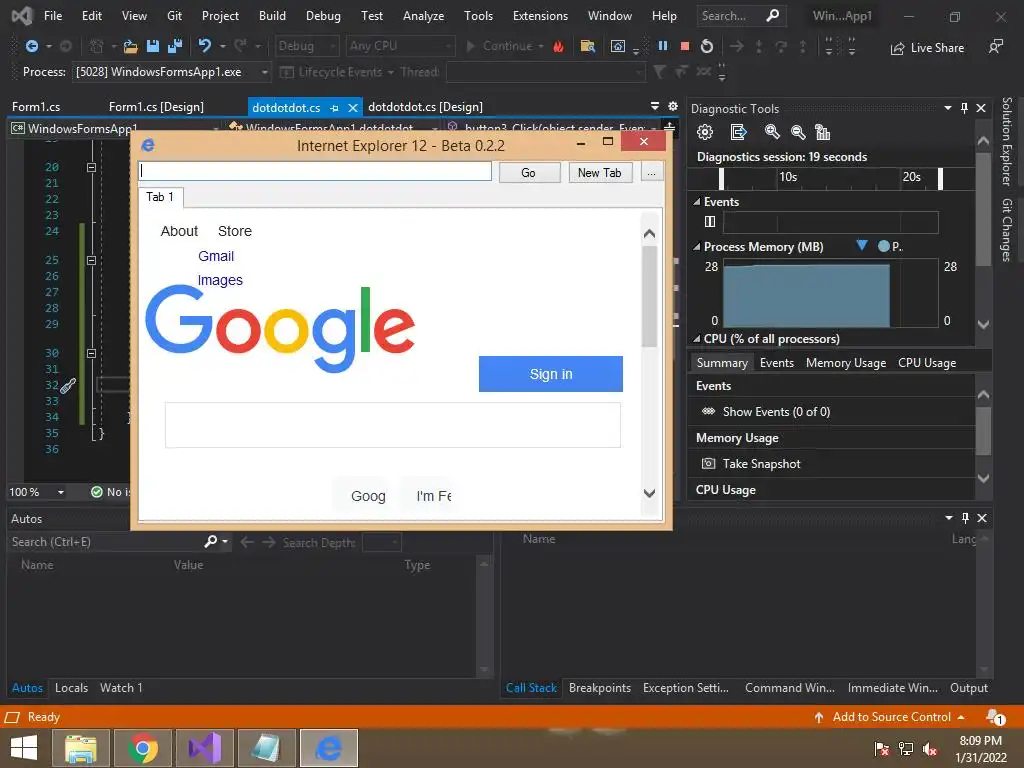
Task: Click the feedback icon beside Live Share
Action: pyautogui.click(x=995, y=47)
